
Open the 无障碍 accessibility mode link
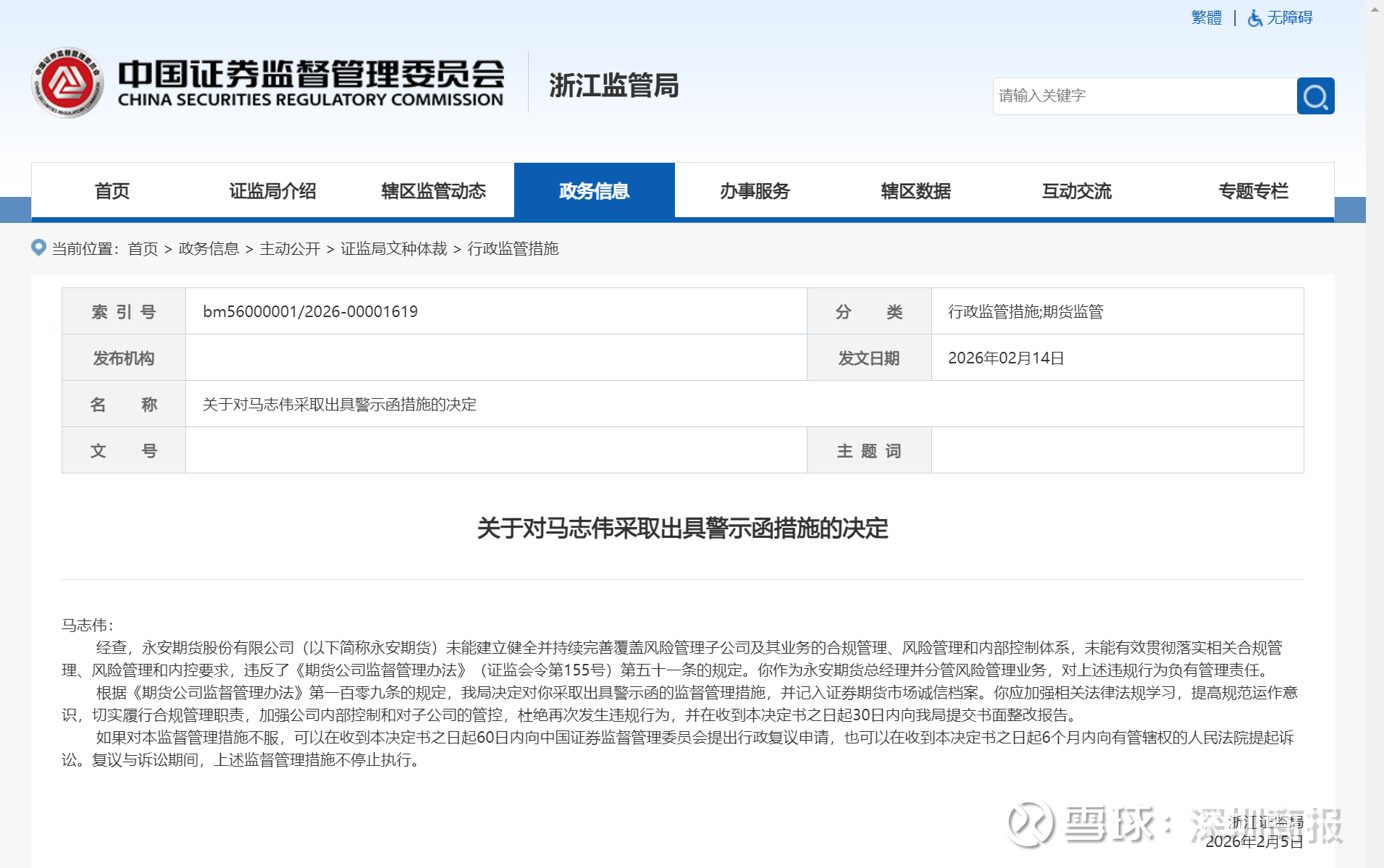[1289, 18]
